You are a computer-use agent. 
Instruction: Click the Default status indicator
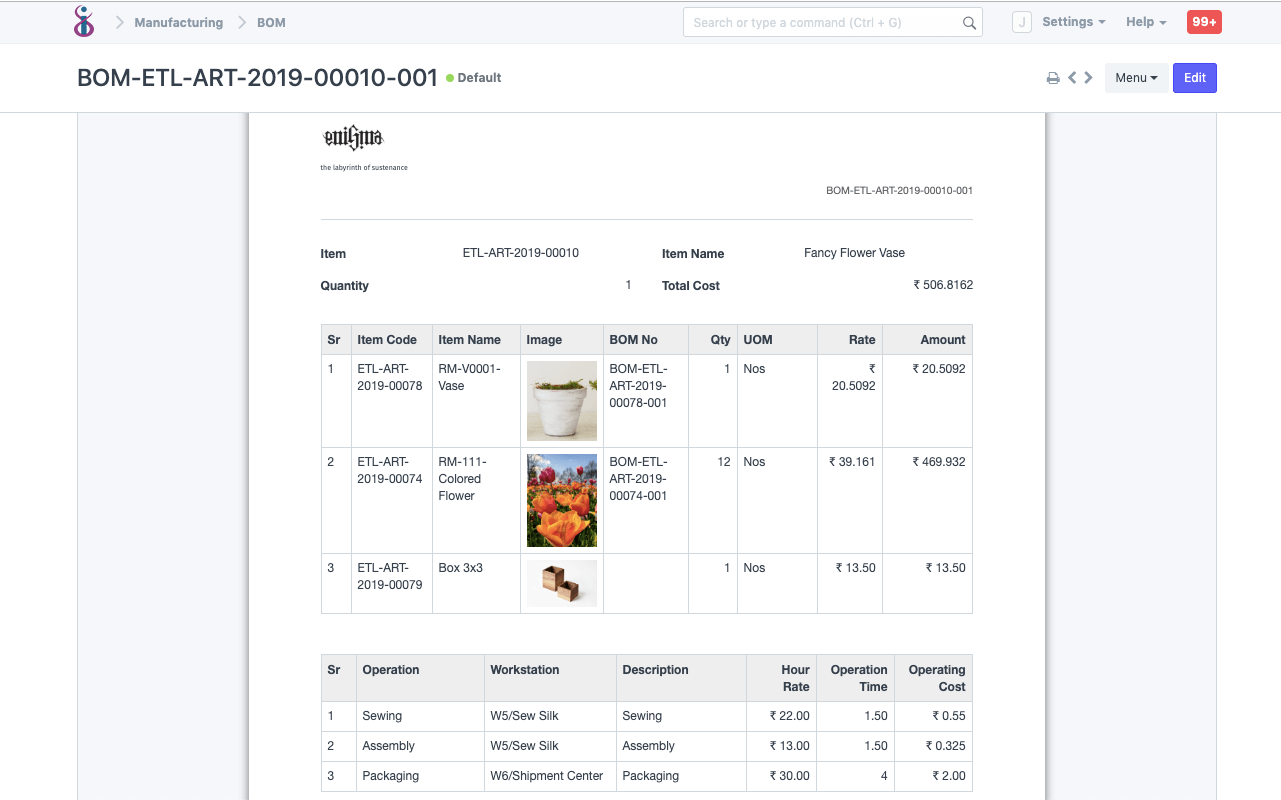[473, 77]
